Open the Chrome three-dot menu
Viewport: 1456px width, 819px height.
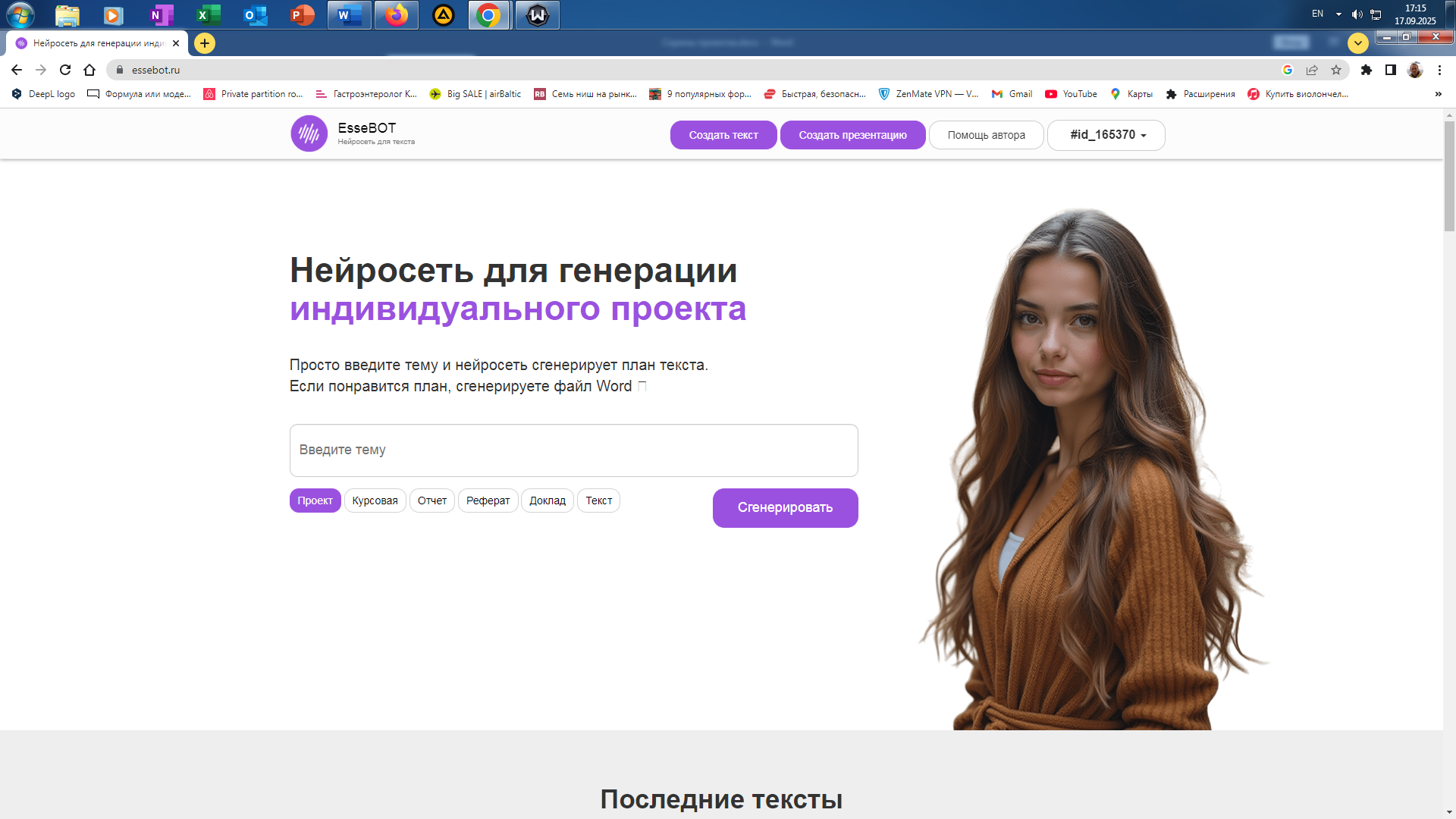1439,70
